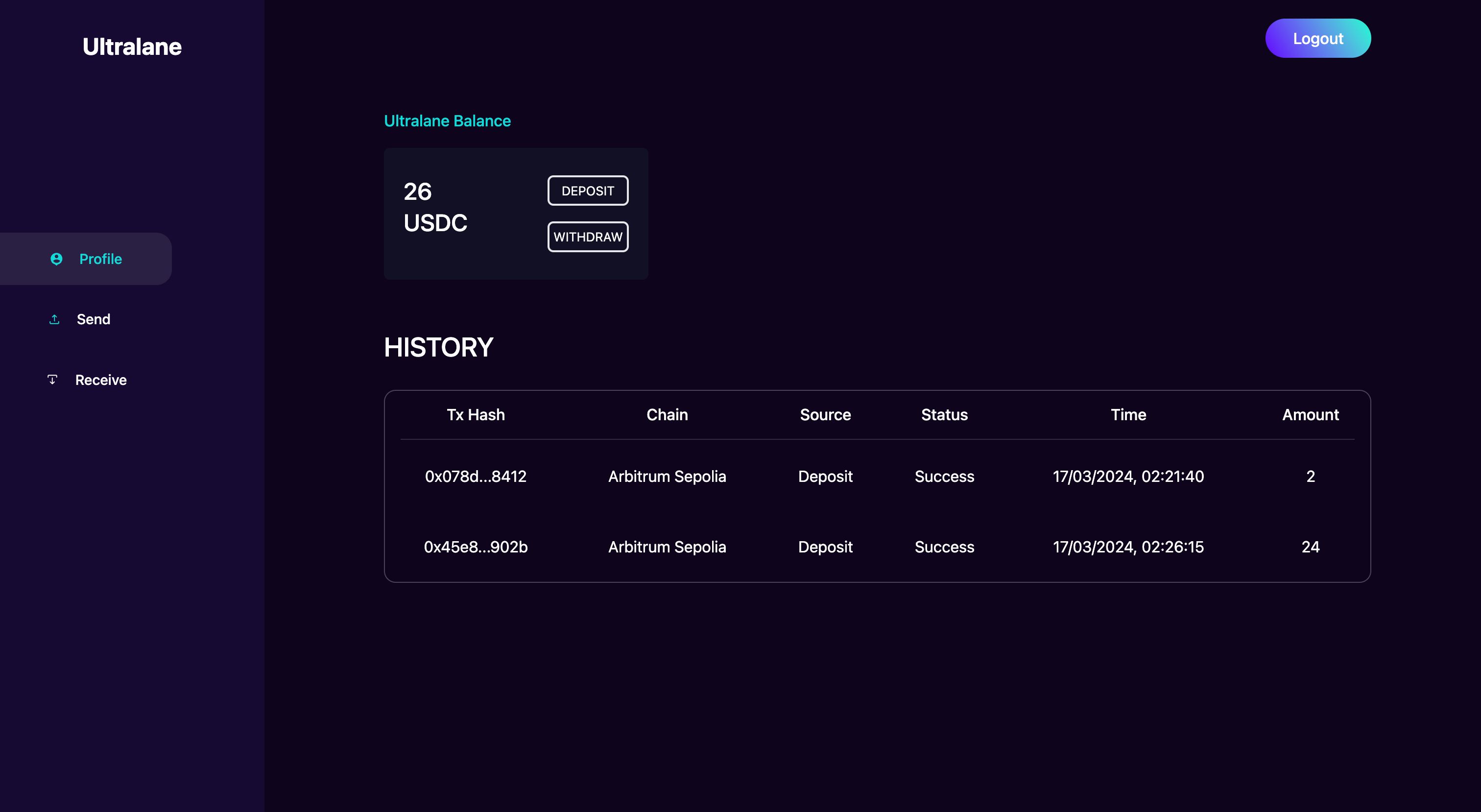Screen dimensions: 1481x812
Task: Go to the Send page
Action: pos(93,319)
